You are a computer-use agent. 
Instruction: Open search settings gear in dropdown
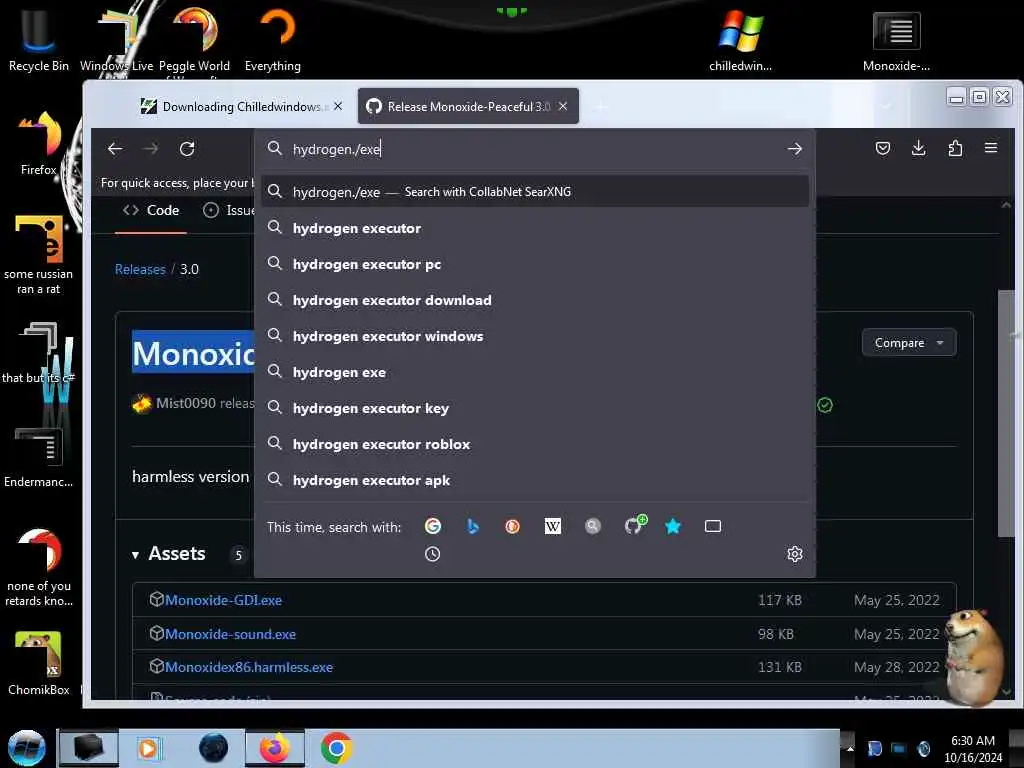pos(794,554)
